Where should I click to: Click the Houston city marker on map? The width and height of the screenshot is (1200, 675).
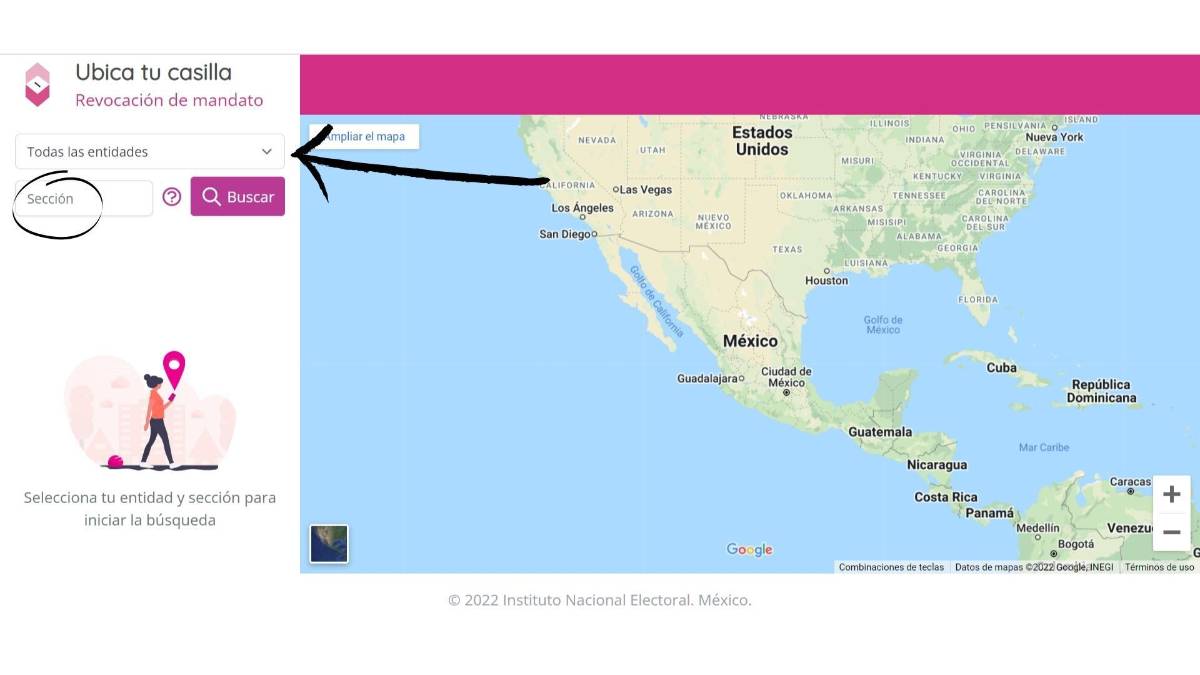pos(826,270)
